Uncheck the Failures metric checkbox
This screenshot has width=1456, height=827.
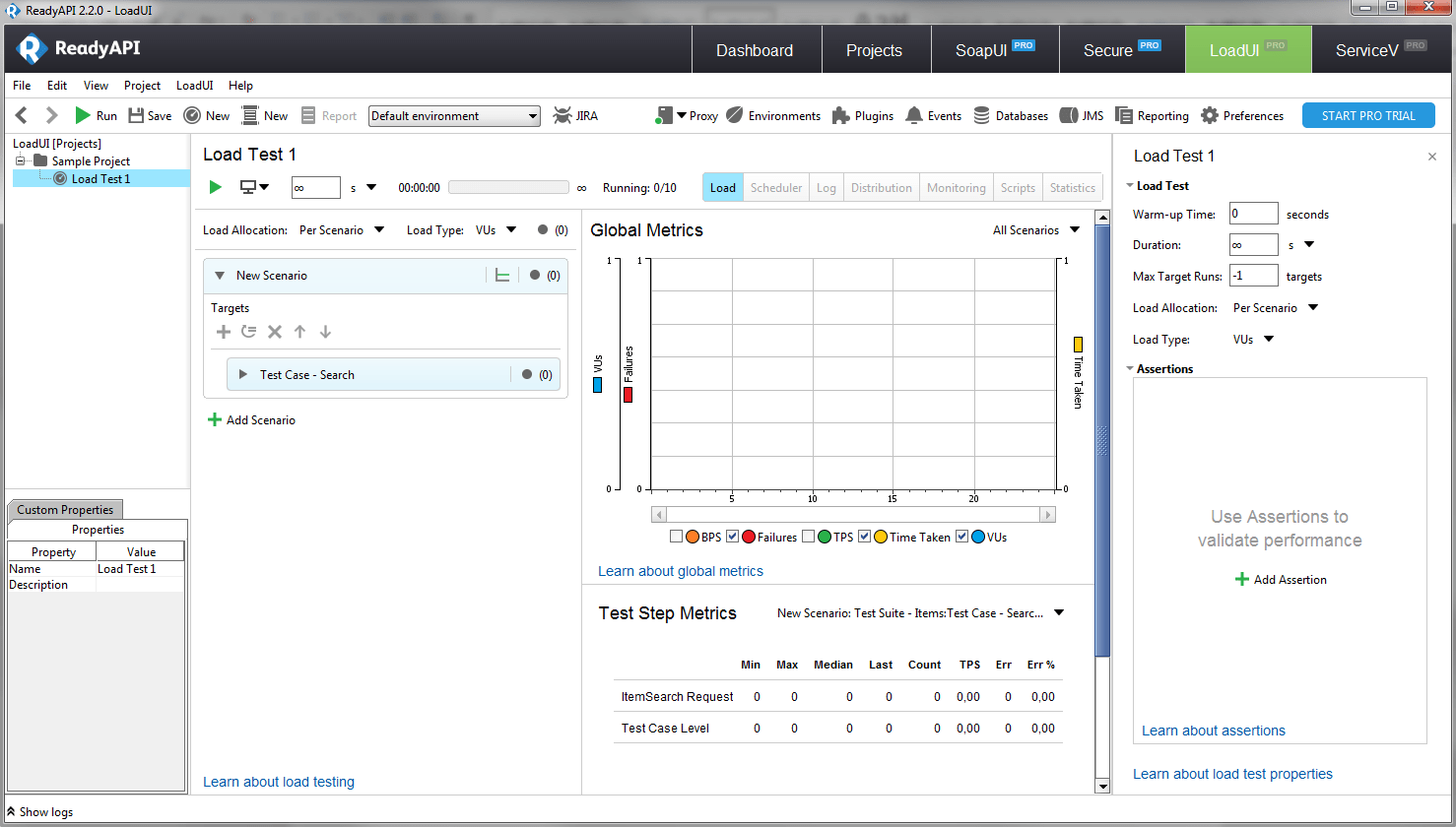click(x=732, y=537)
